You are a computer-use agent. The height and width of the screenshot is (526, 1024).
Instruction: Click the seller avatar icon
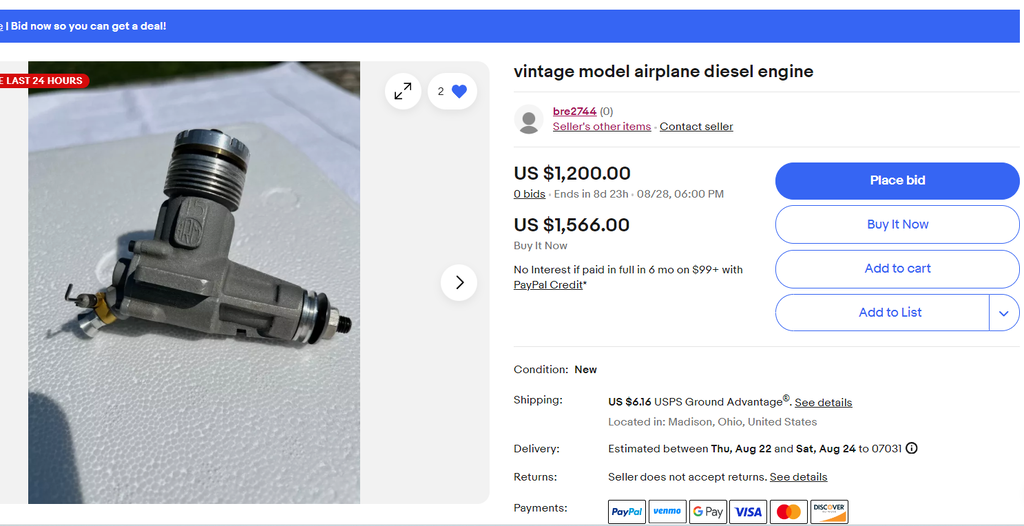click(x=529, y=119)
